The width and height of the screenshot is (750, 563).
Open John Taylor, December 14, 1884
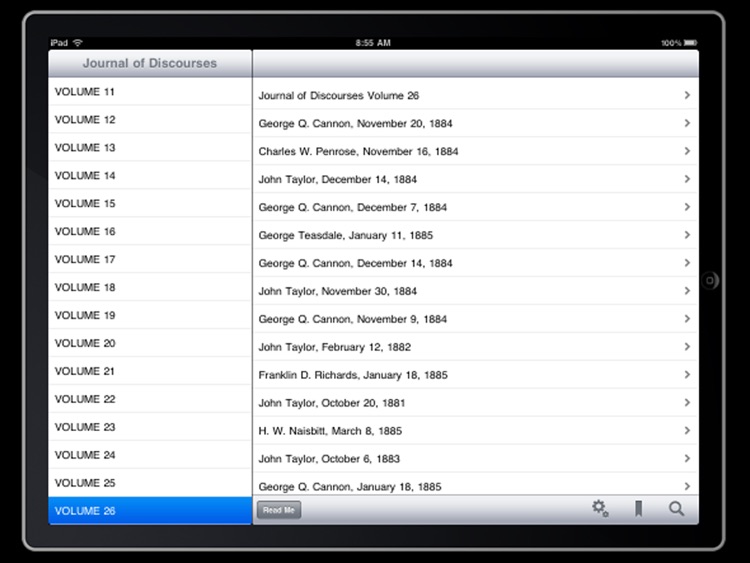pyautogui.click(x=475, y=179)
